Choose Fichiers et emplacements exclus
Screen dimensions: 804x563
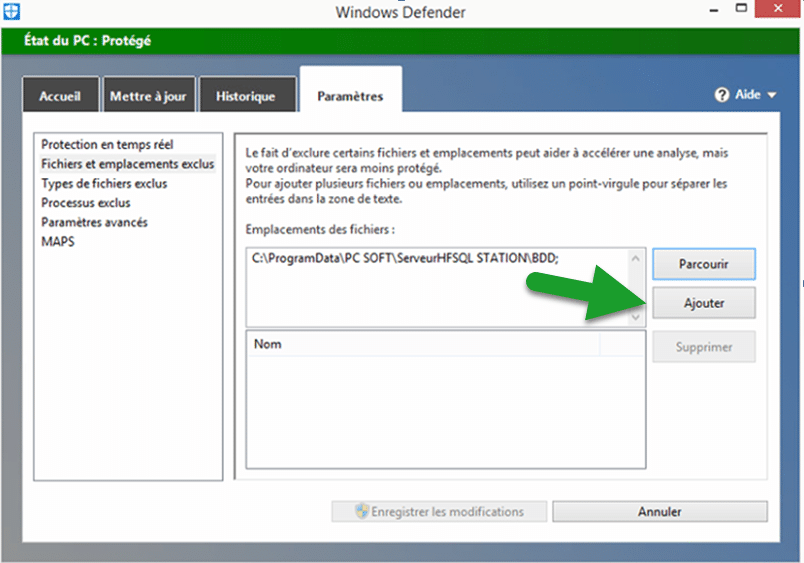128,164
